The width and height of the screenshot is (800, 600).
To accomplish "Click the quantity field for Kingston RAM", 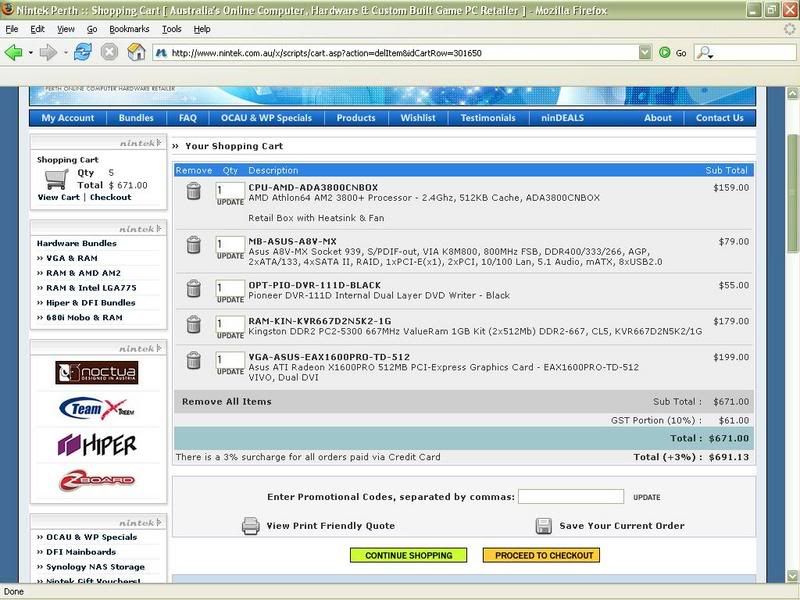I will 230,323.
